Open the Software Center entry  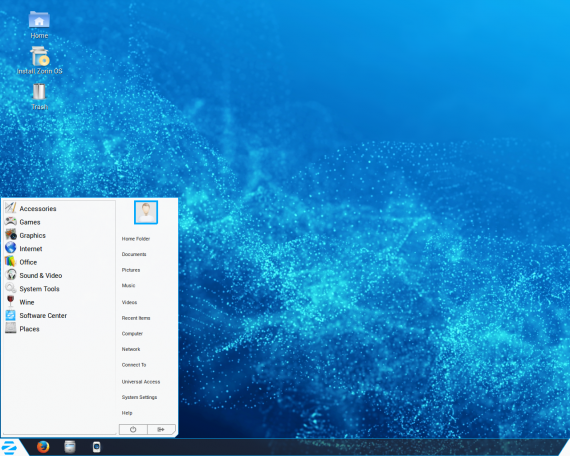36,316
